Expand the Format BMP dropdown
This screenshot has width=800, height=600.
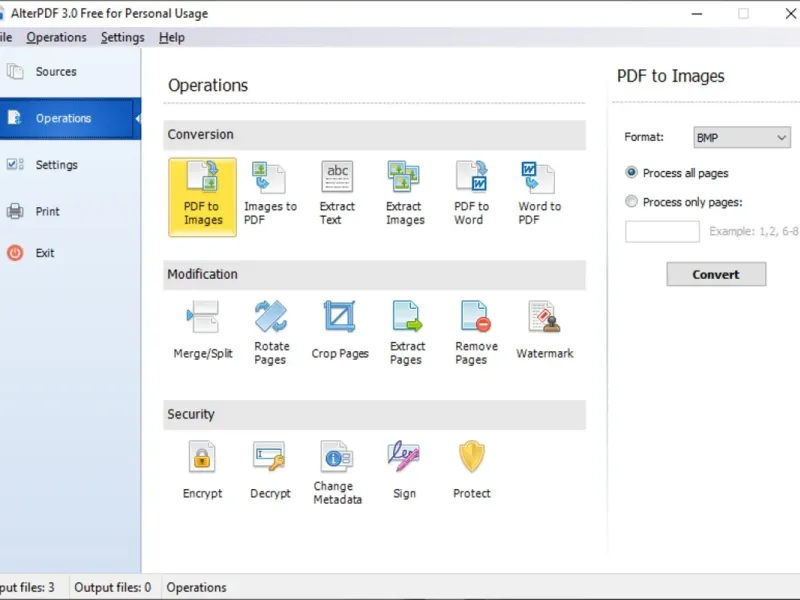(x=742, y=137)
